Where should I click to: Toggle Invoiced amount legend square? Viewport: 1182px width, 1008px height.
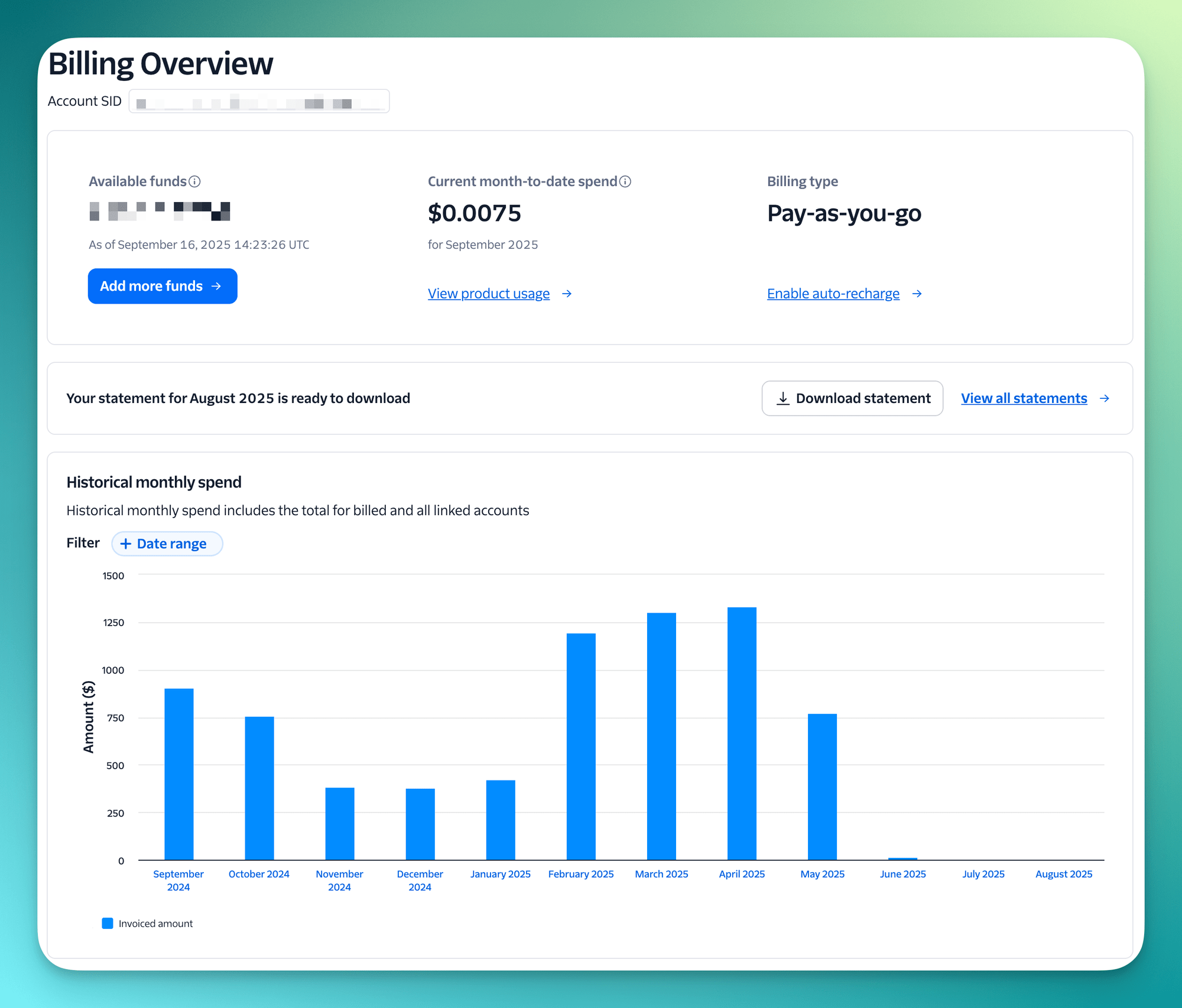[108, 924]
